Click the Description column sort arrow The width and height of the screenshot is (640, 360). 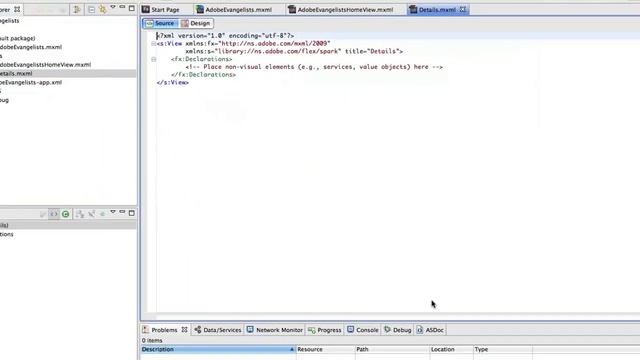291,349
